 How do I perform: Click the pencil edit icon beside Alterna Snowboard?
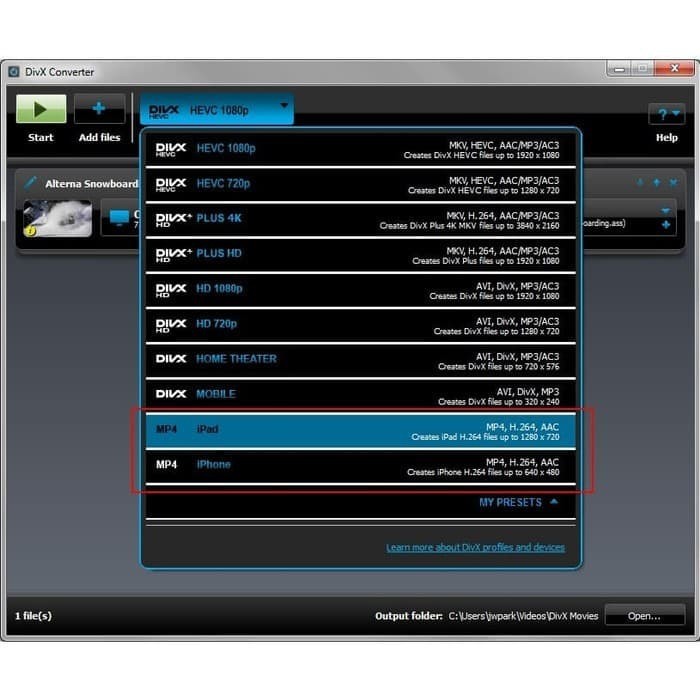click(x=30, y=183)
